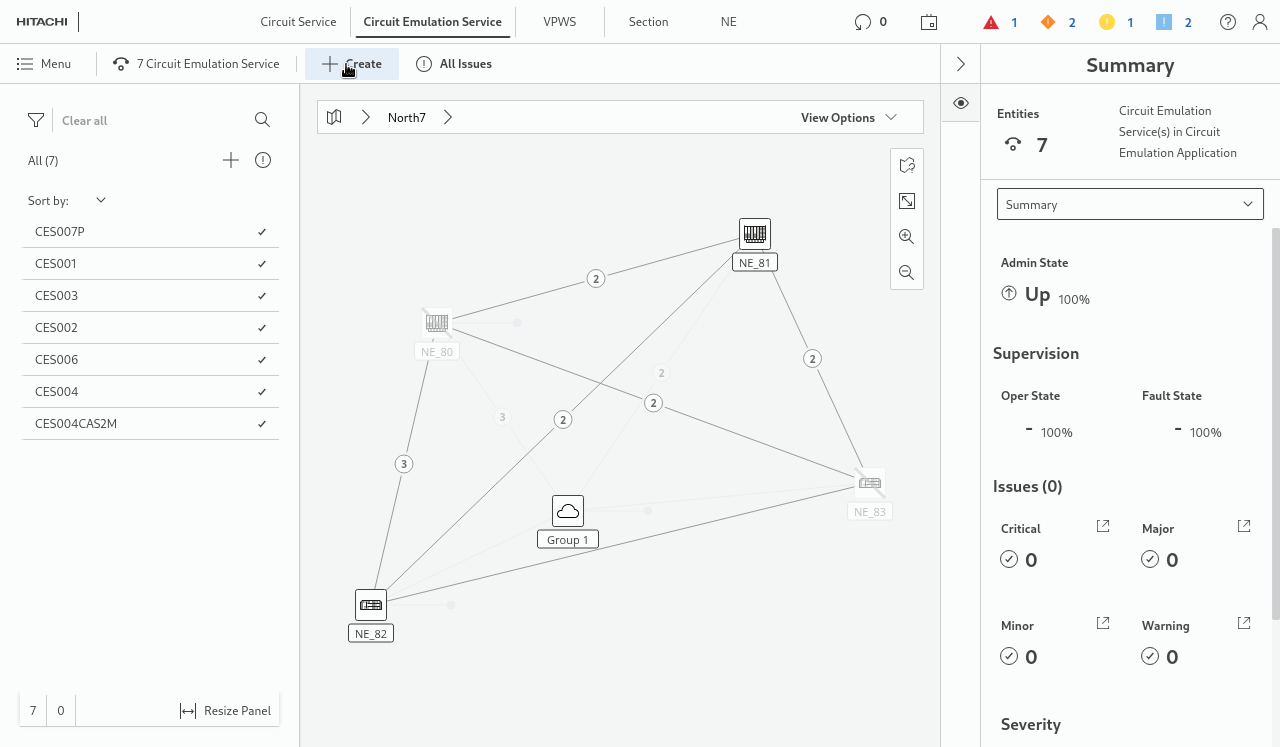
Task: Open the Summary combo box
Action: [x=1130, y=204]
